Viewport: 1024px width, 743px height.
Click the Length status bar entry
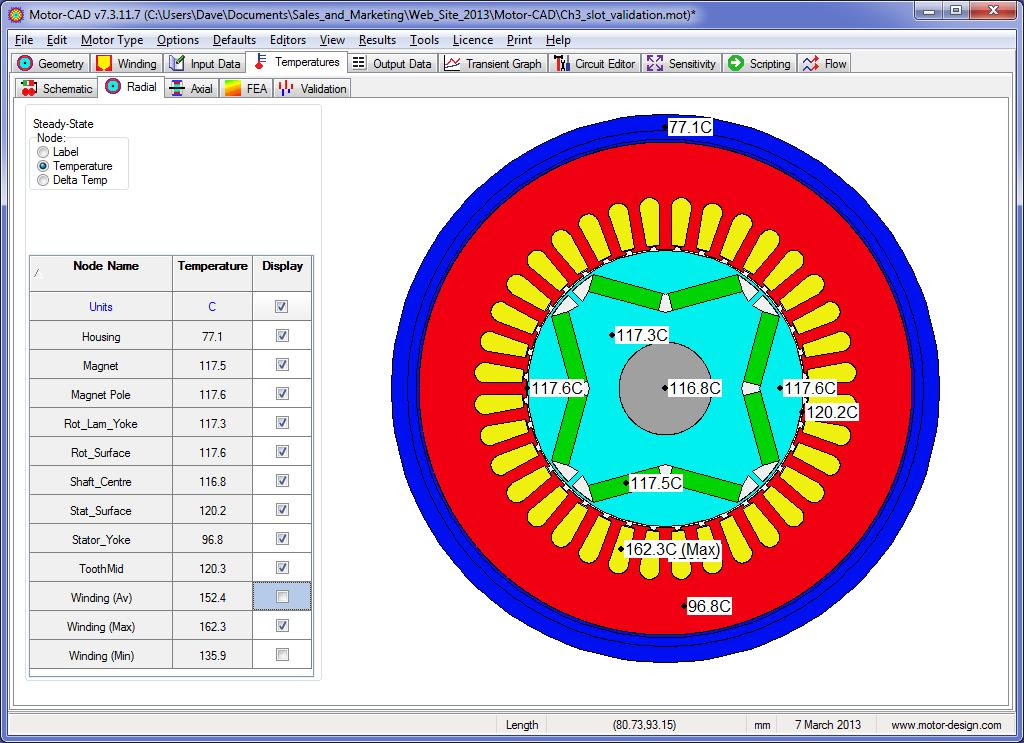pos(522,725)
